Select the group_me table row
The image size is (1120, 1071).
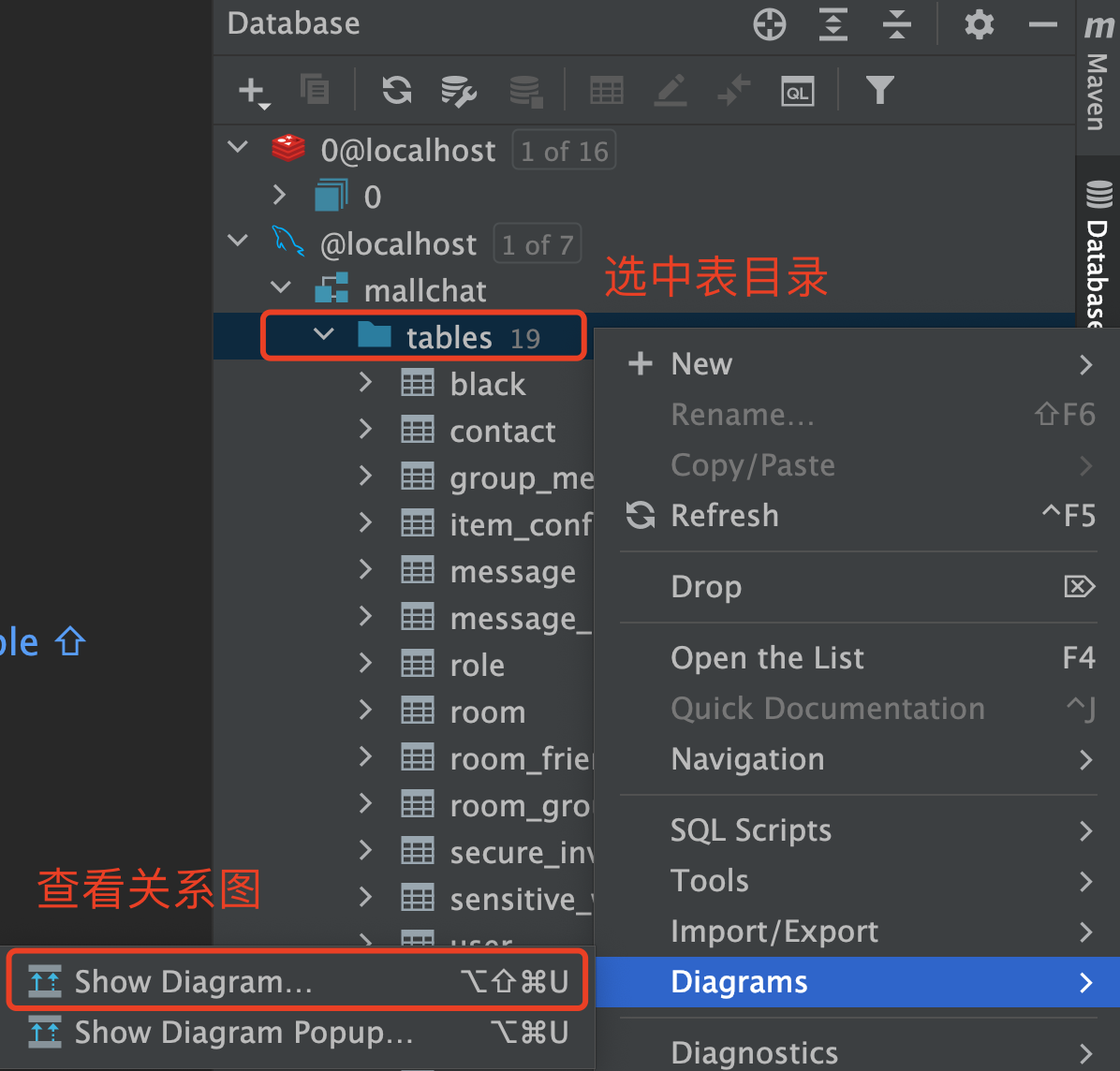click(404, 477)
